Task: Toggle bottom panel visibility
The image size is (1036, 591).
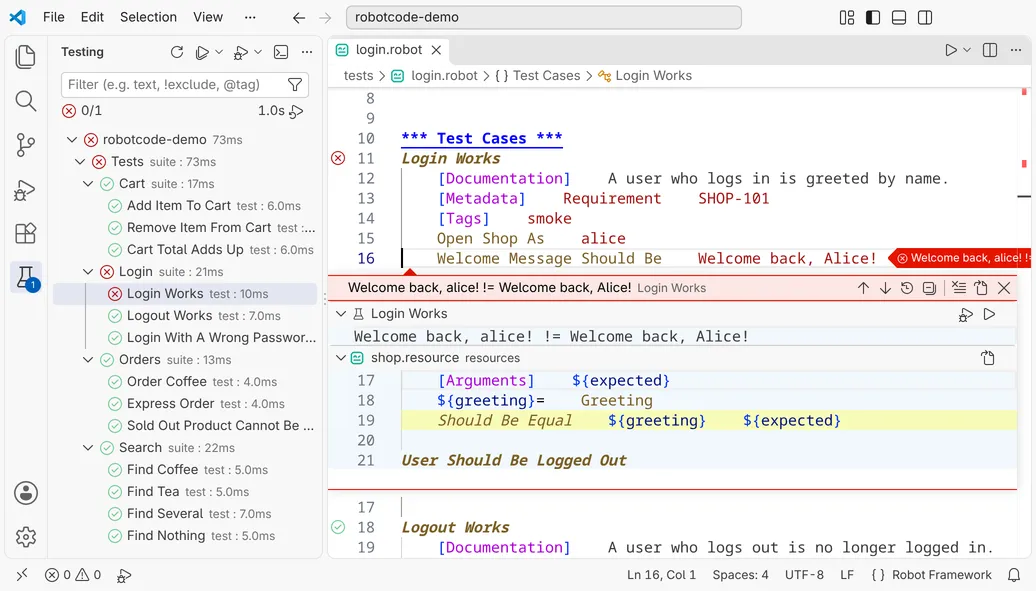Action: pyautogui.click(x=899, y=18)
